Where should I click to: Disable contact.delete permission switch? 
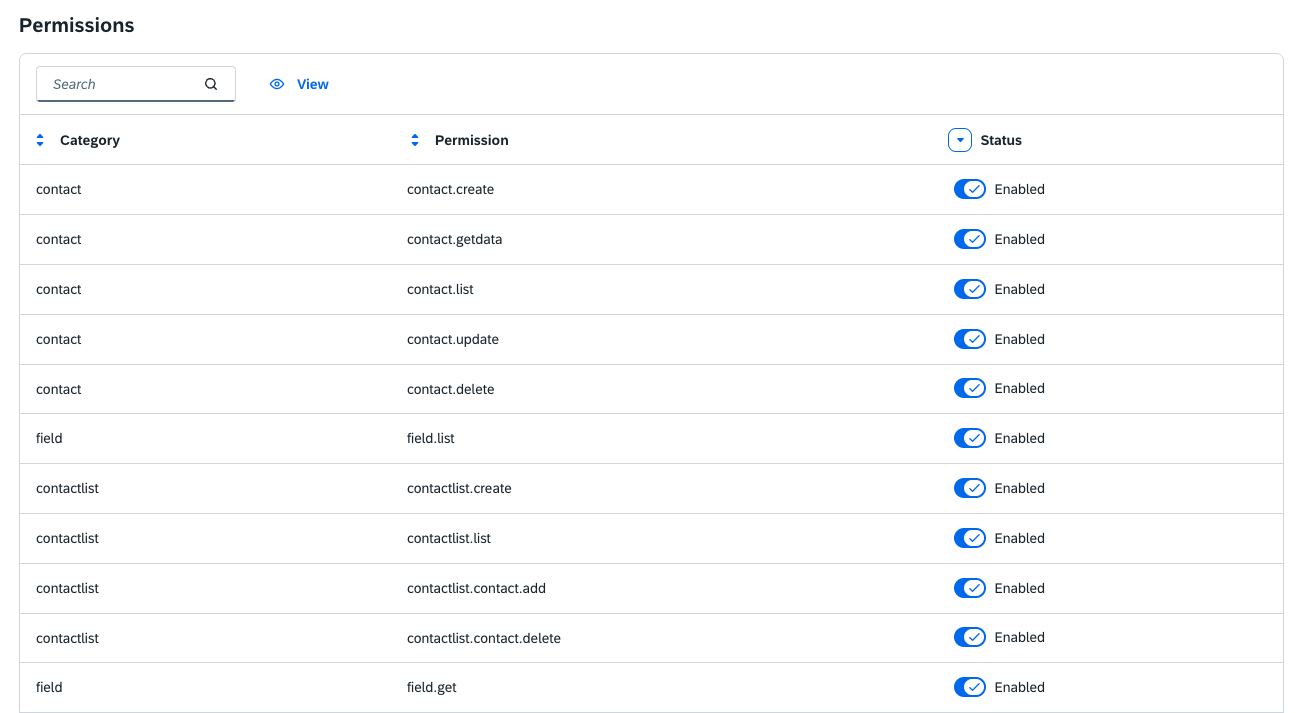969,388
